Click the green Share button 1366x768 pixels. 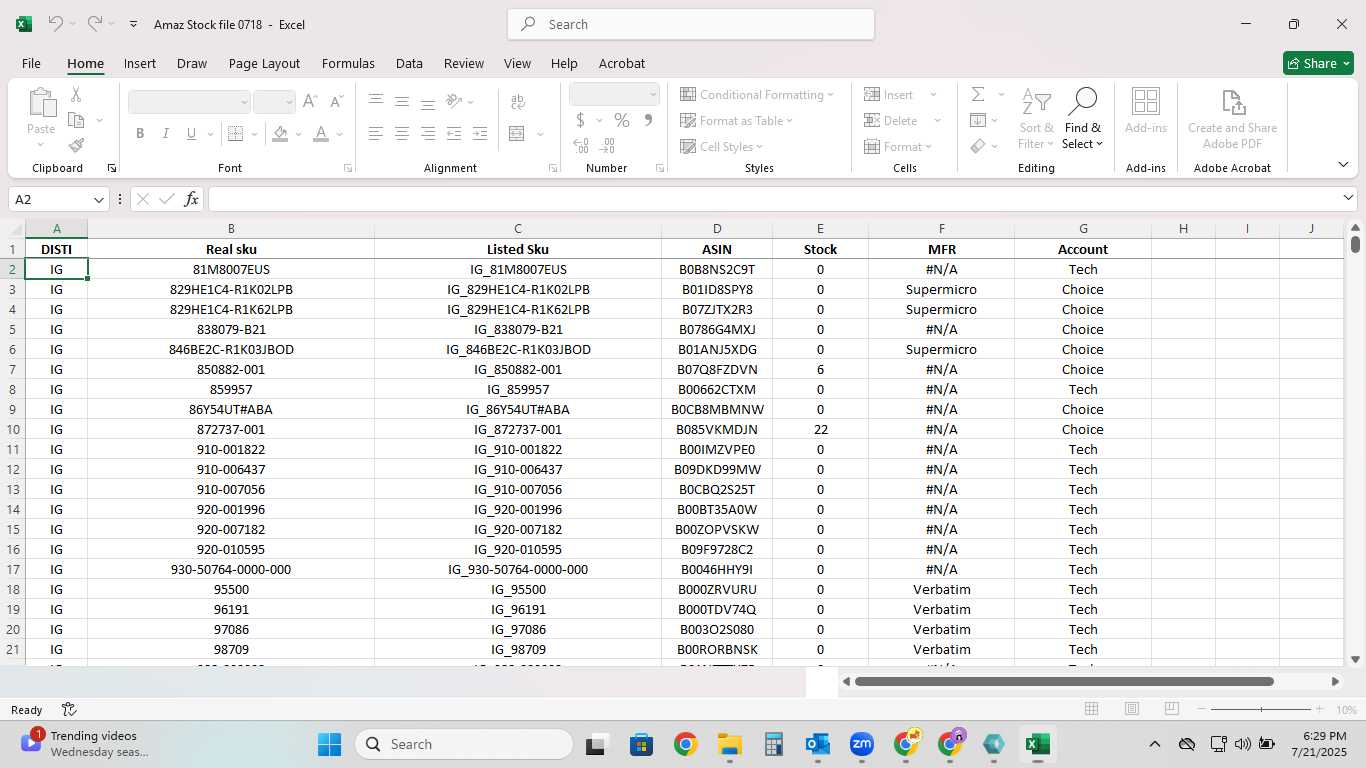pos(1318,63)
